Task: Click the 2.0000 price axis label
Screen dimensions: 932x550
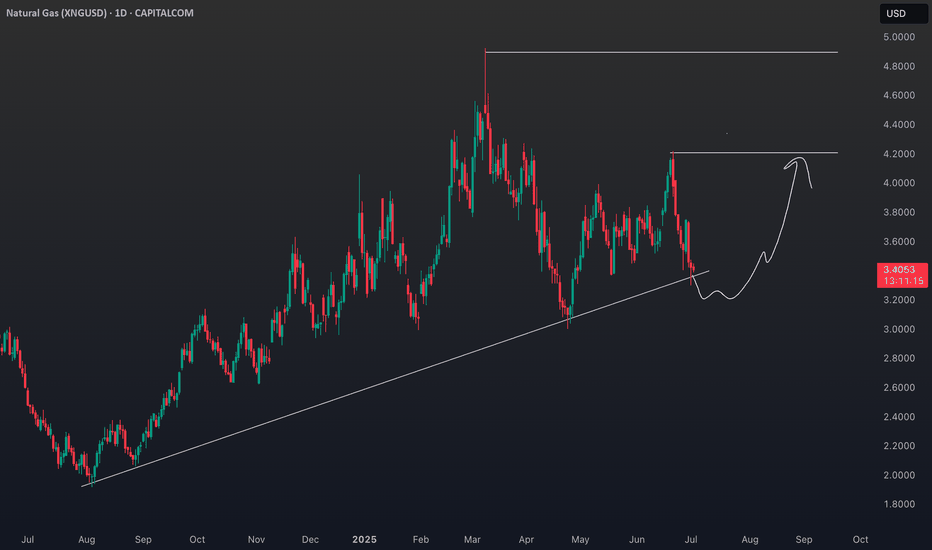Action: 899,475
